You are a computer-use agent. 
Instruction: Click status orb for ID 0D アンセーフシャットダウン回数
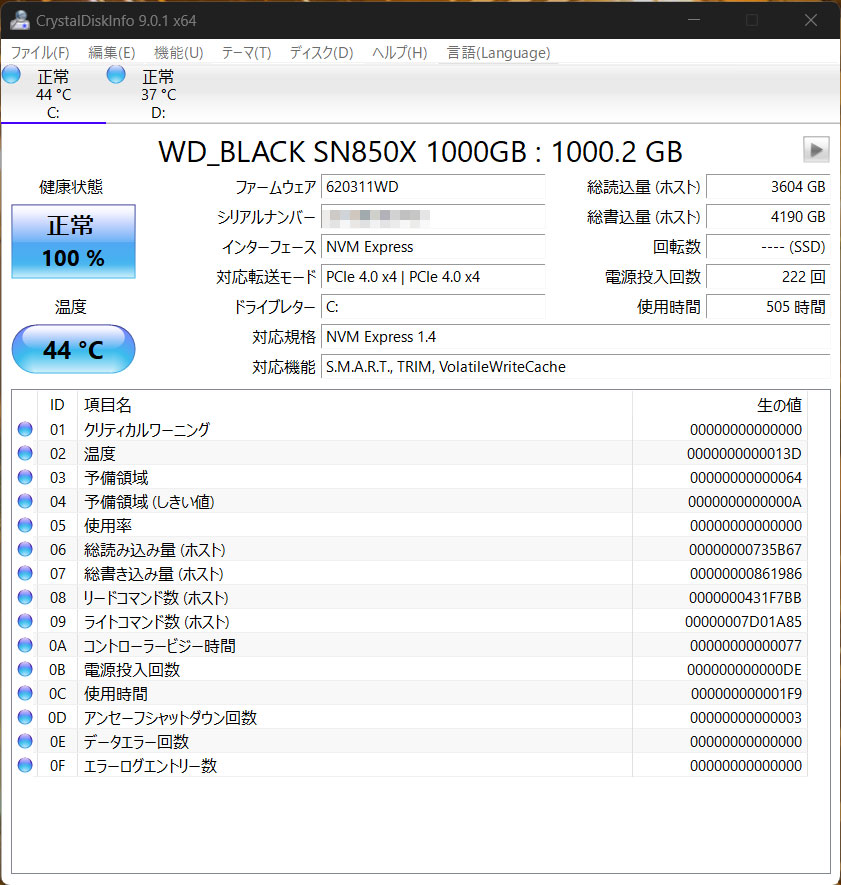click(25, 717)
